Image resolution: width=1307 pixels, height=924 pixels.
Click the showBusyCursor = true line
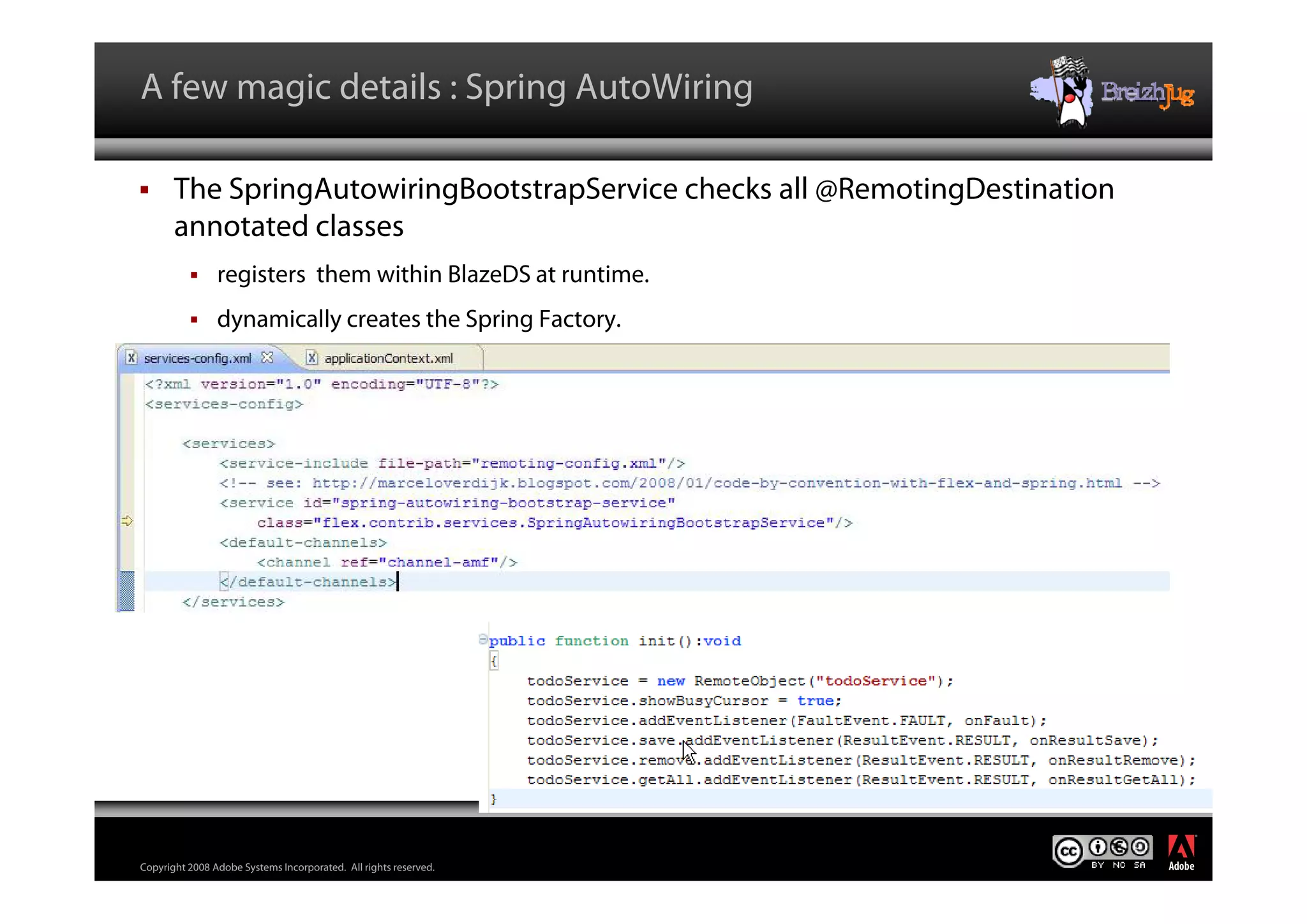click(684, 701)
